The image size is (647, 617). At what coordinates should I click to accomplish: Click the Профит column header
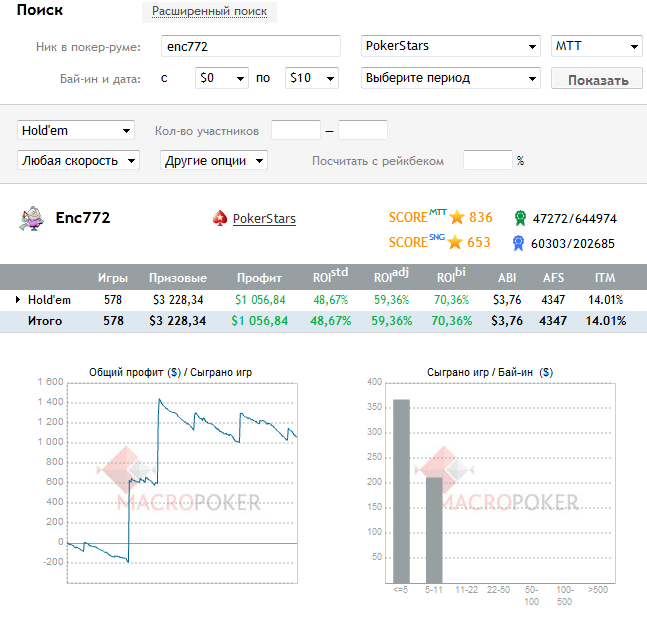[x=259, y=278]
